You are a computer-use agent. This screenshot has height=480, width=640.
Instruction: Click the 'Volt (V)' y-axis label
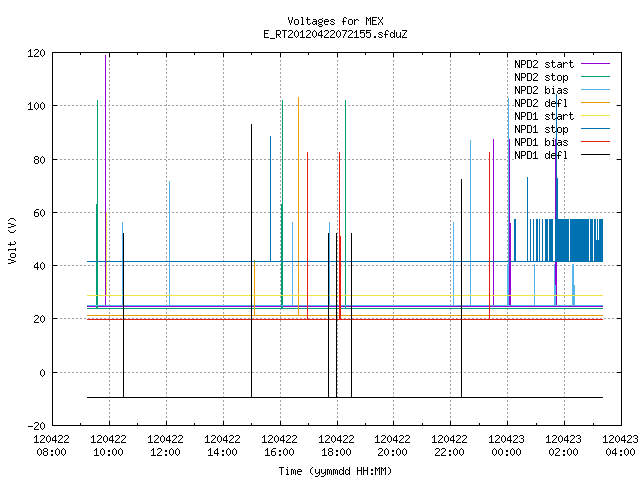[x=13, y=241]
